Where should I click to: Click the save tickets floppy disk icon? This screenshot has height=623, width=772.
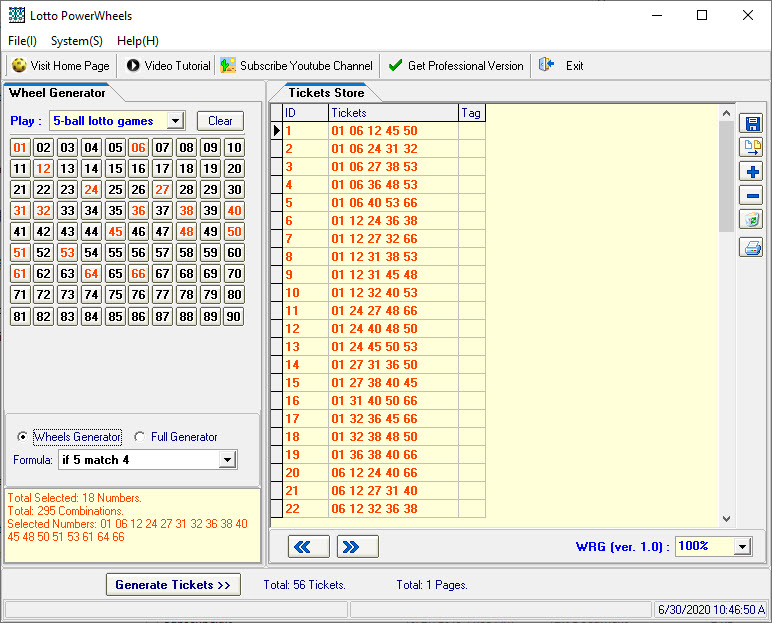click(x=752, y=123)
